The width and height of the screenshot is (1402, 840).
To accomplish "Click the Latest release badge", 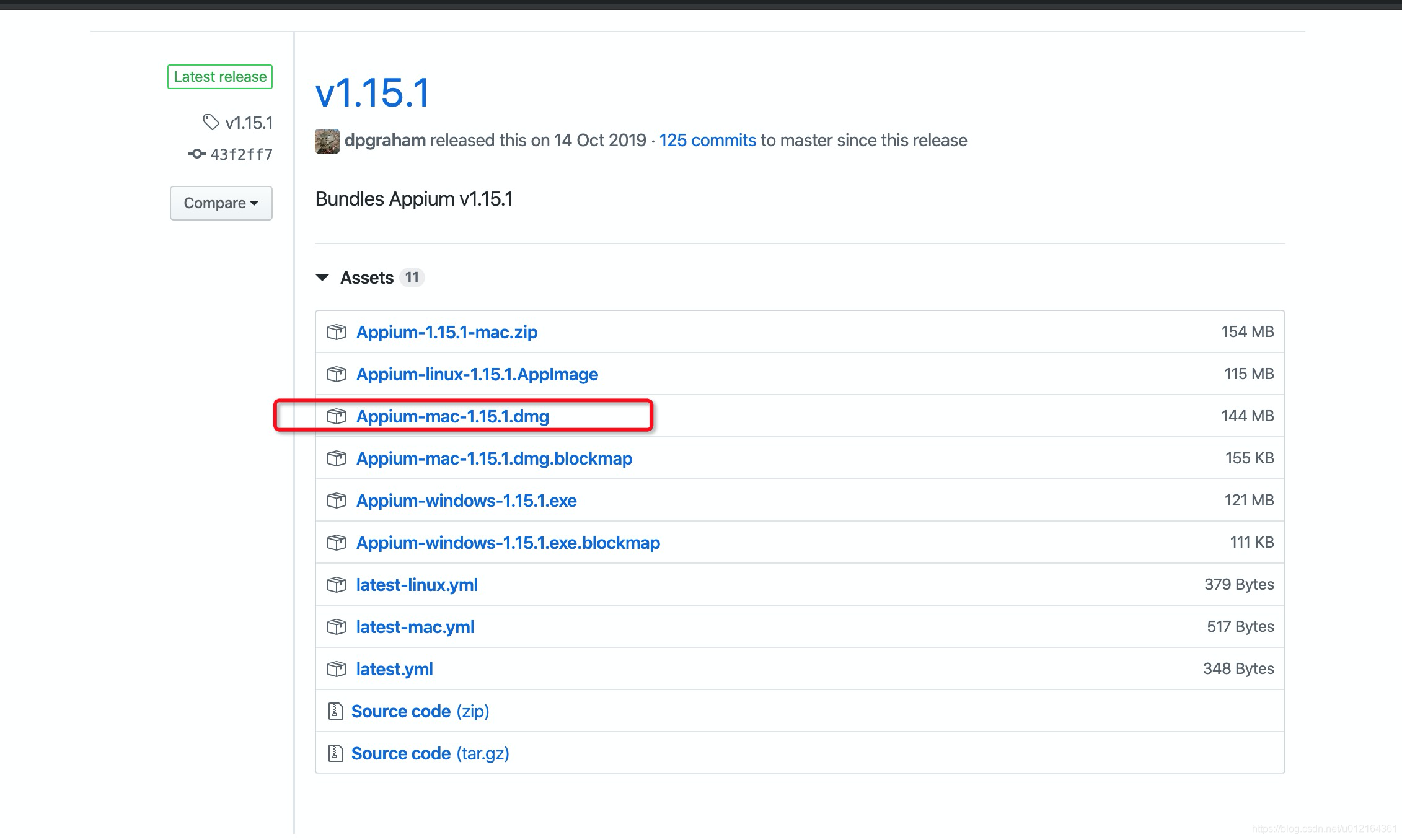I will coord(220,77).
